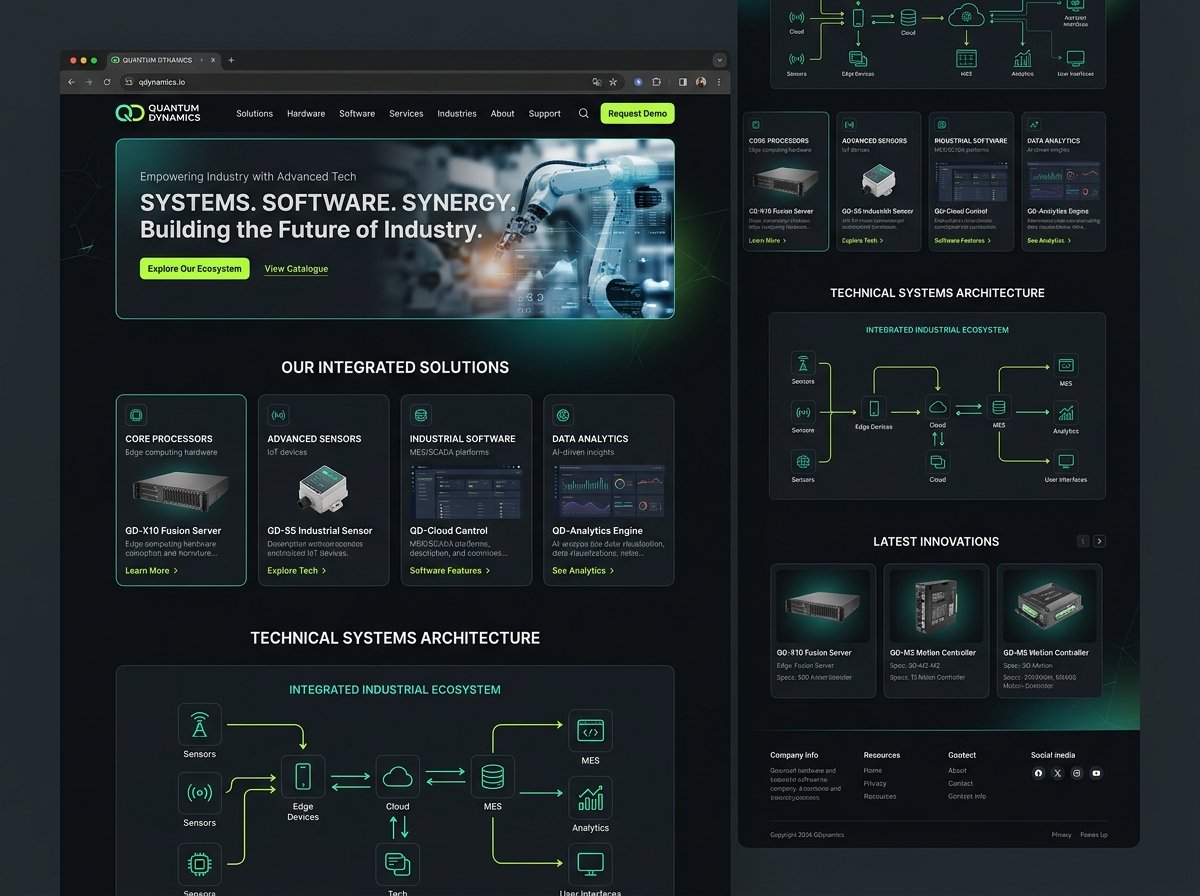
Task: Click Industrial Software database icon in browser window
Action: coord(421,415)
